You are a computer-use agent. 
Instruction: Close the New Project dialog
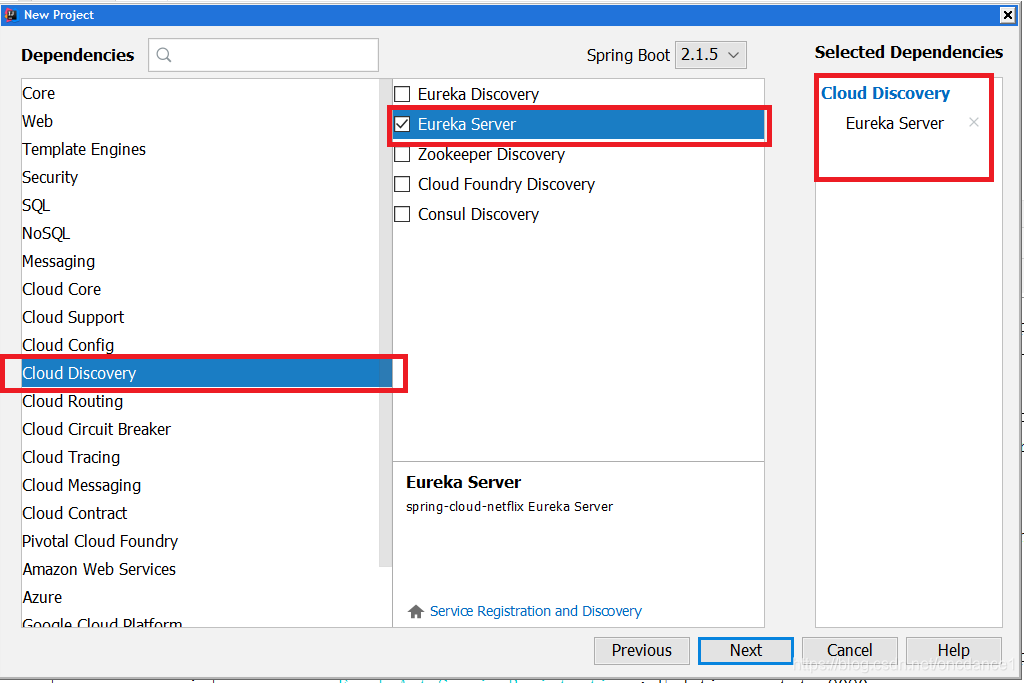coord(1008,15)
